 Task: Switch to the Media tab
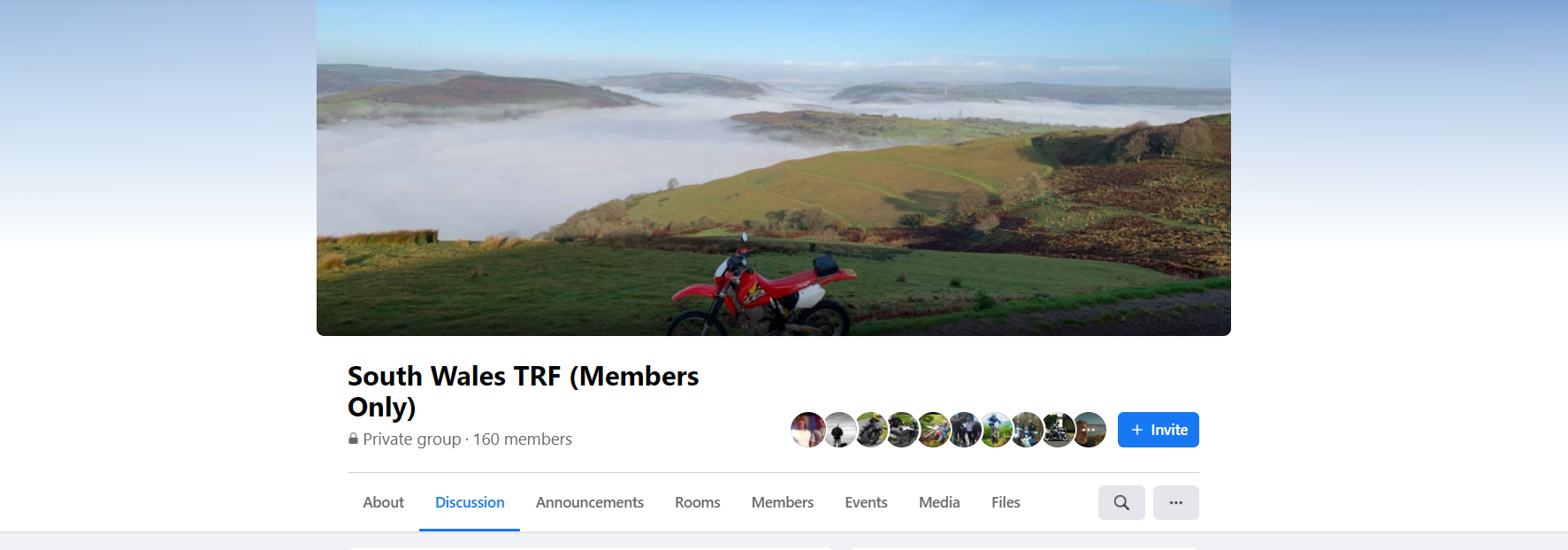pyautogui.click(x=939, y=502)
